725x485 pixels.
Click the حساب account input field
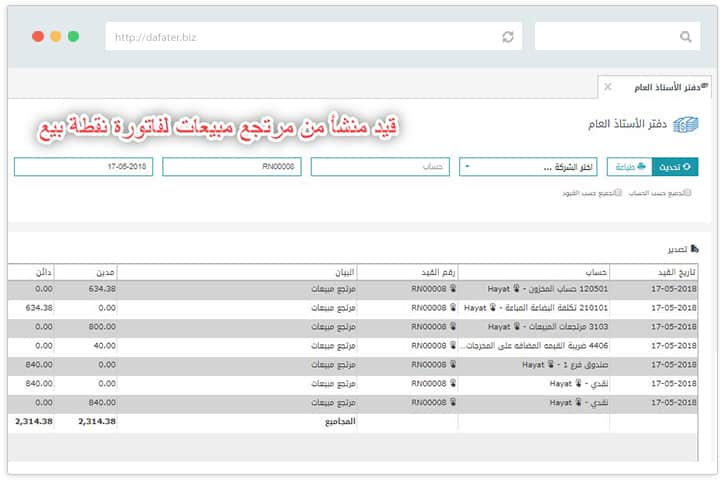pyautogui.click(x=380, y=167)
